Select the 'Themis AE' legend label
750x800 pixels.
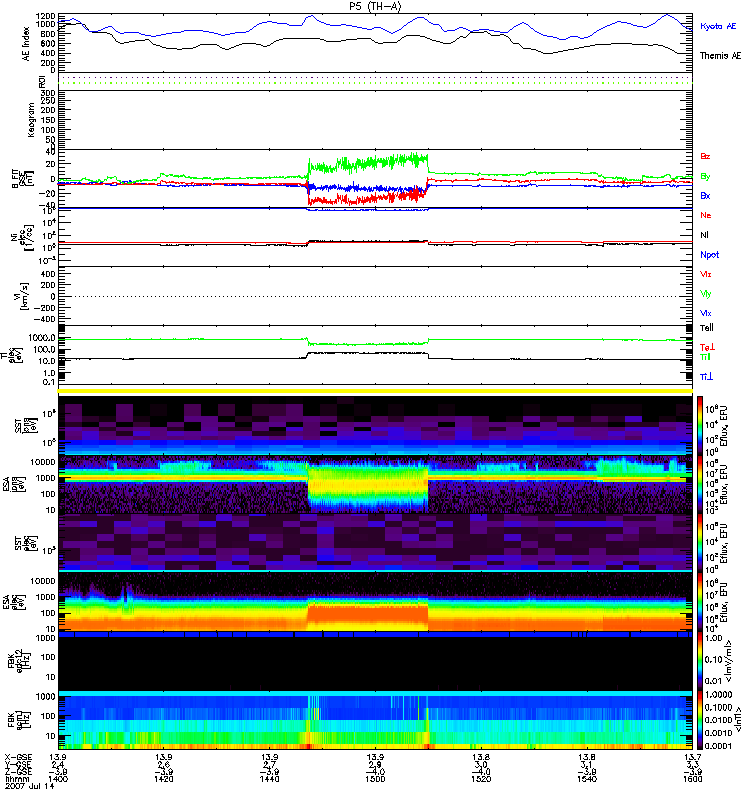pyautogui.click(x=720, y=56)
